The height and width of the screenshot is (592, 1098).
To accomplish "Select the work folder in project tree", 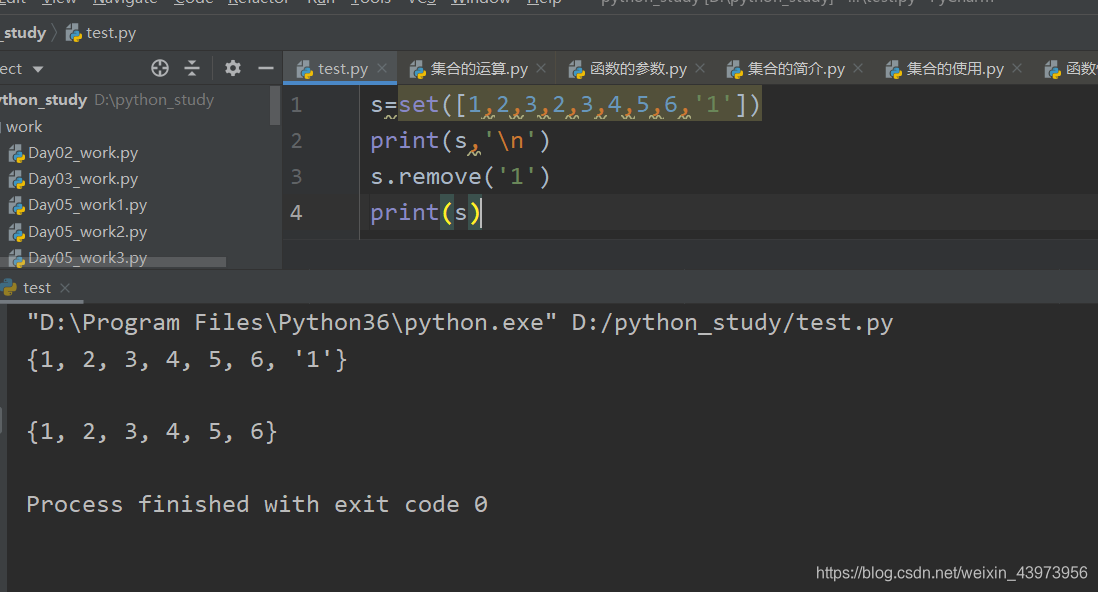I will (24, 127).
